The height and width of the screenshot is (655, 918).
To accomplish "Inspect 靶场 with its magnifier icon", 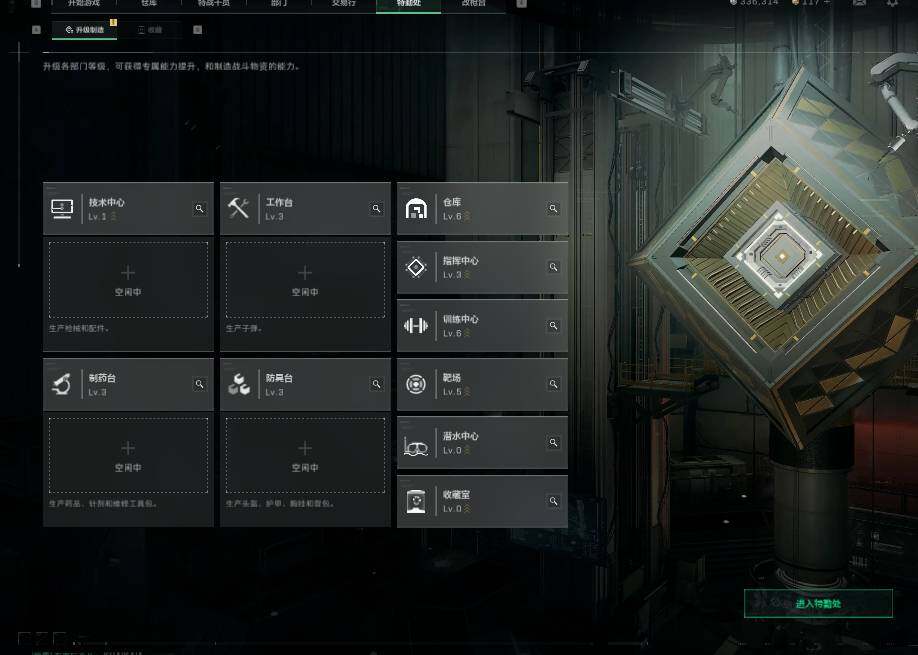I will pos(553,384).
